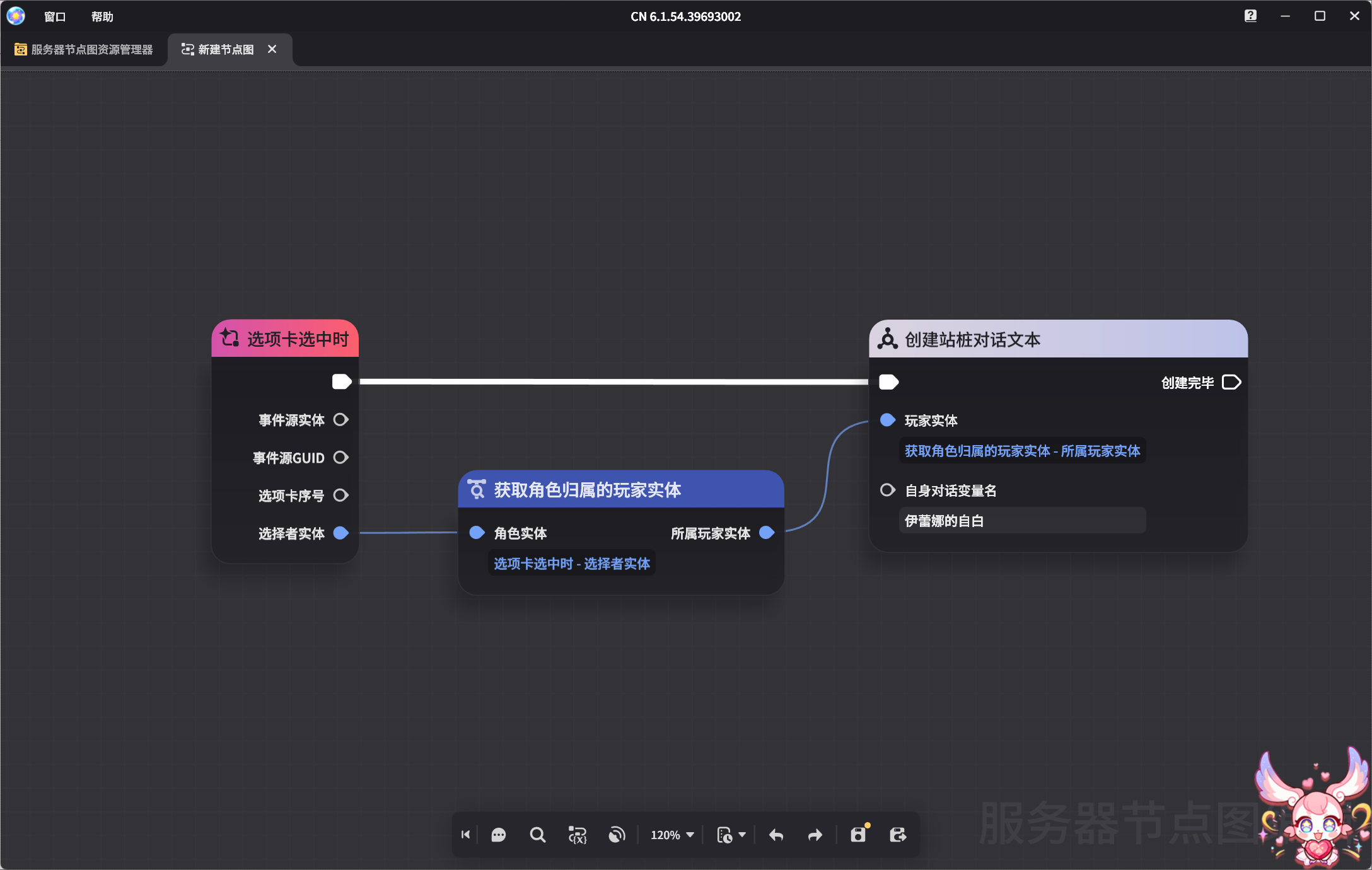Image resolution: width=1372 pixels, height=870 pixels.
Task: Open the 窗口 menu
Action: pos(54,16)
